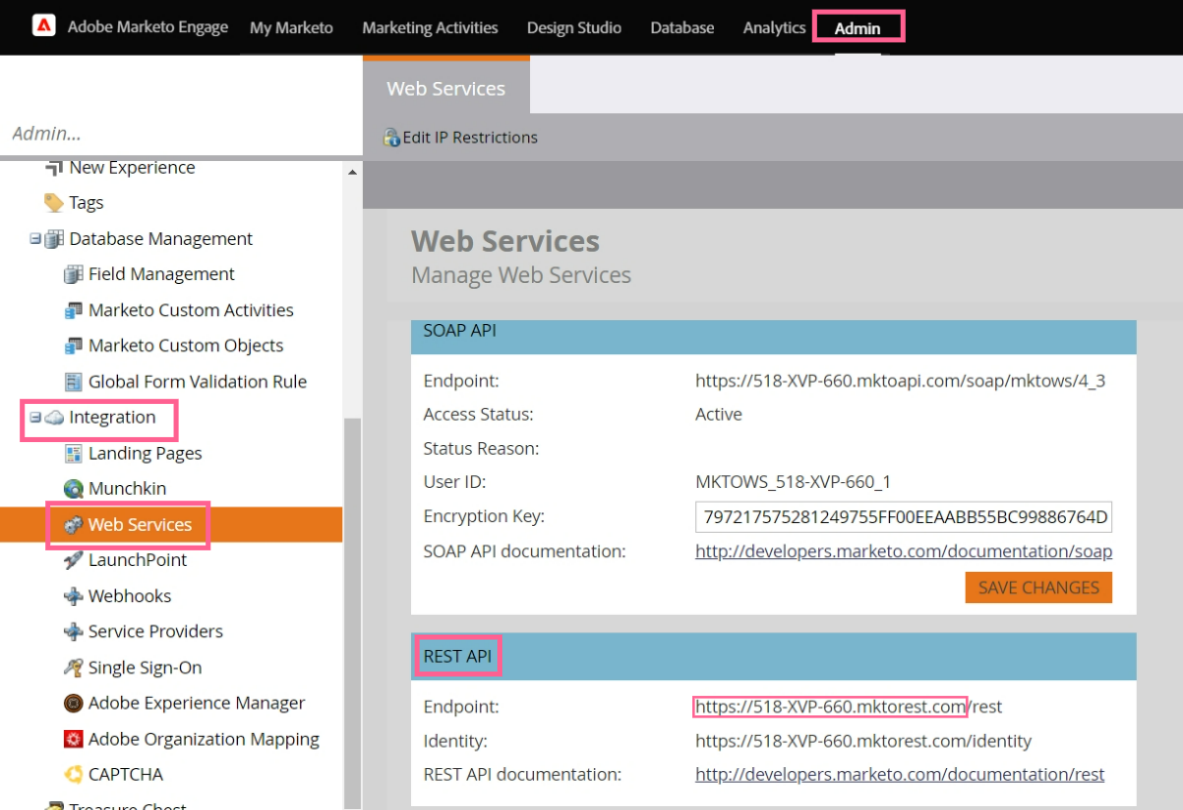Click the Adobe logo icon

(44, 26)
